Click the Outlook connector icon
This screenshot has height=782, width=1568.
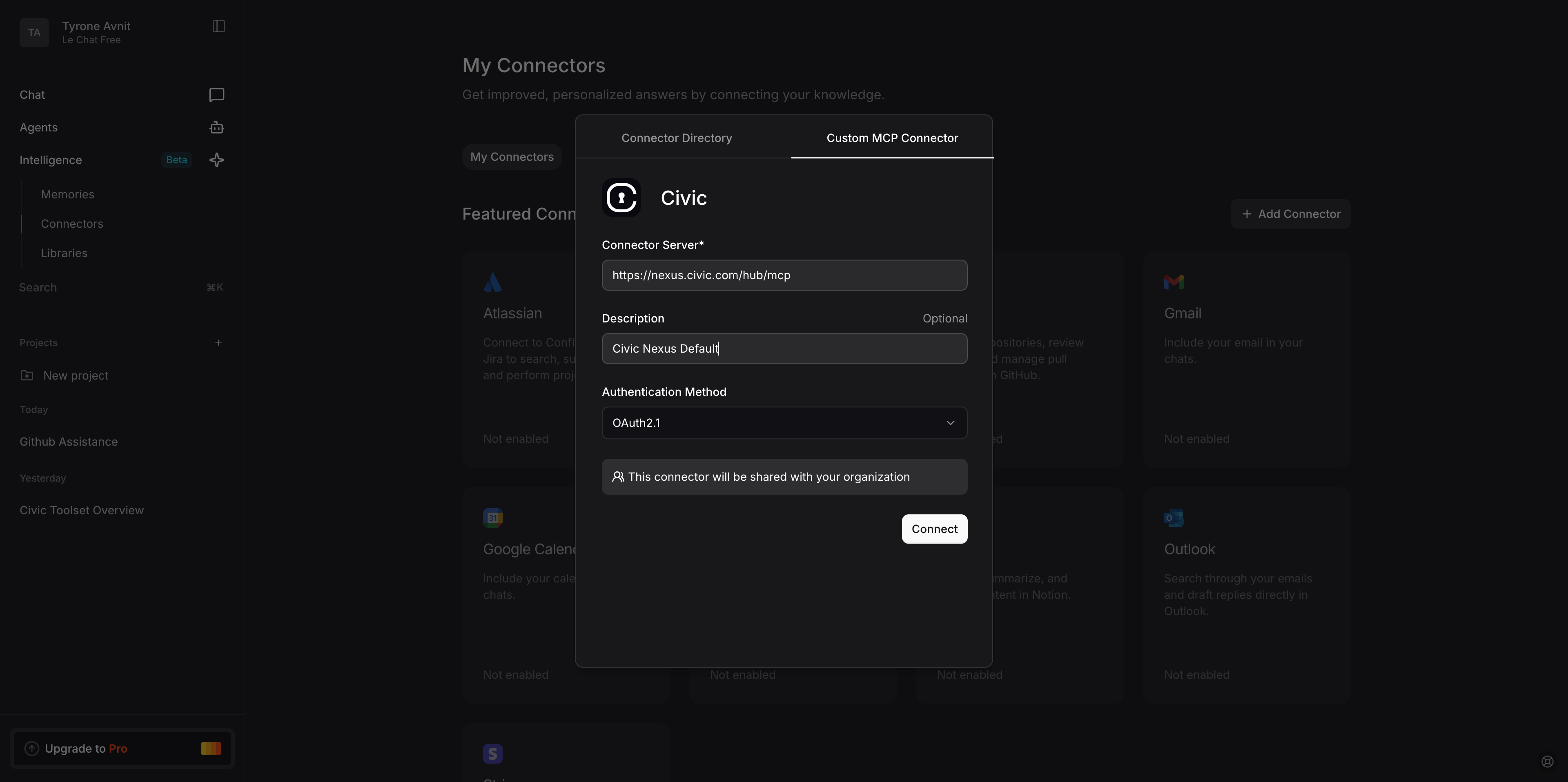pyautogui.click(x=1174, y=518)
